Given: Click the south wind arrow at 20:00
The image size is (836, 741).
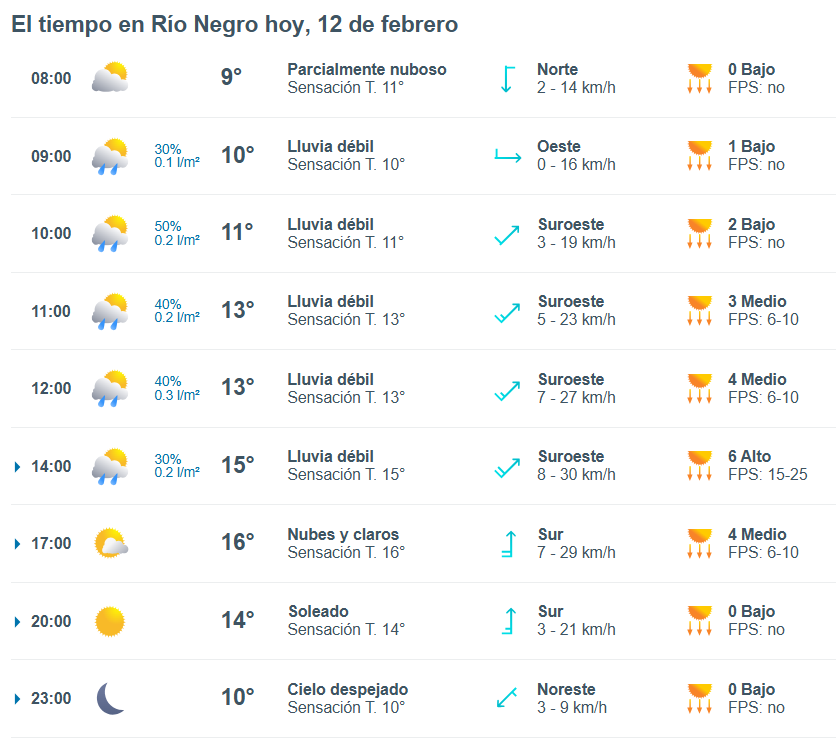Looking at the screenshot, I should [507, 621].
